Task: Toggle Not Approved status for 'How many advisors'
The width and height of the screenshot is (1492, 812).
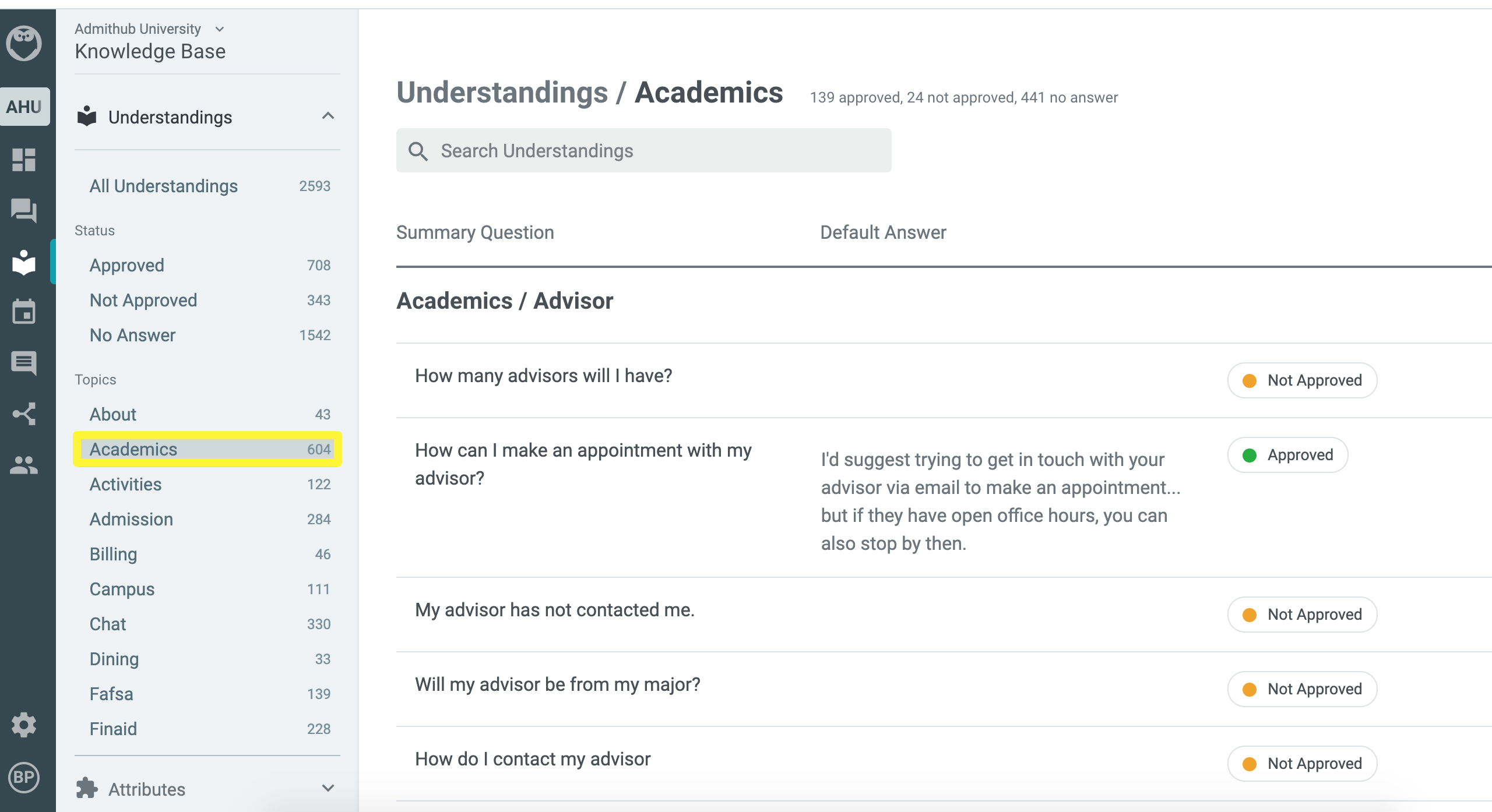Action: click(1302, 380)
